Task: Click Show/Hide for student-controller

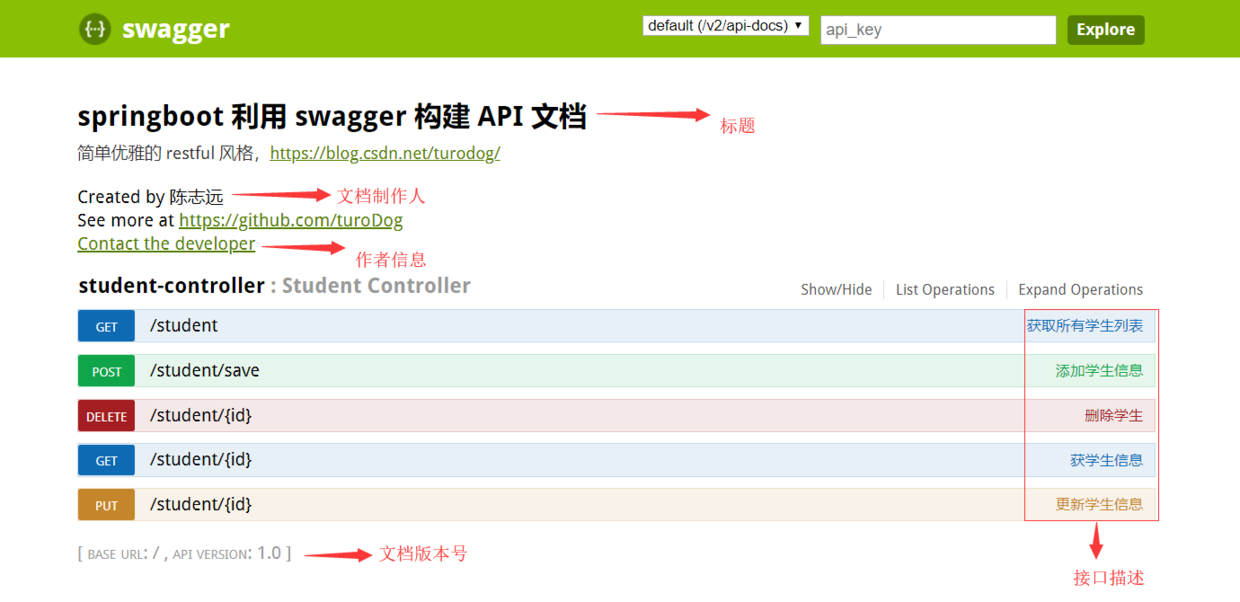Action: tap(836, 290)
